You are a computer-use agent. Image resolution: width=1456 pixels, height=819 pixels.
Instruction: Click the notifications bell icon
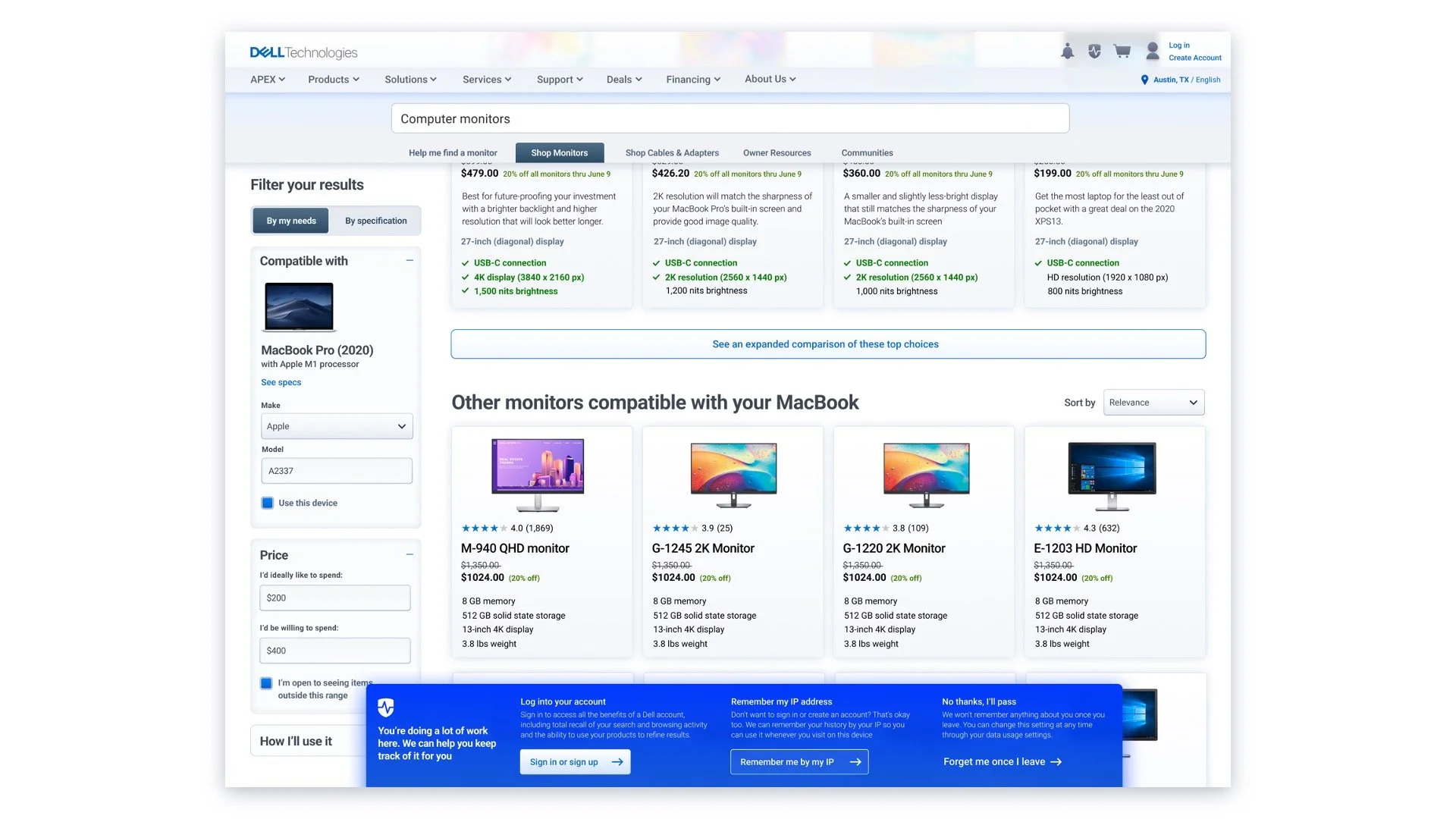[1067, 52]
